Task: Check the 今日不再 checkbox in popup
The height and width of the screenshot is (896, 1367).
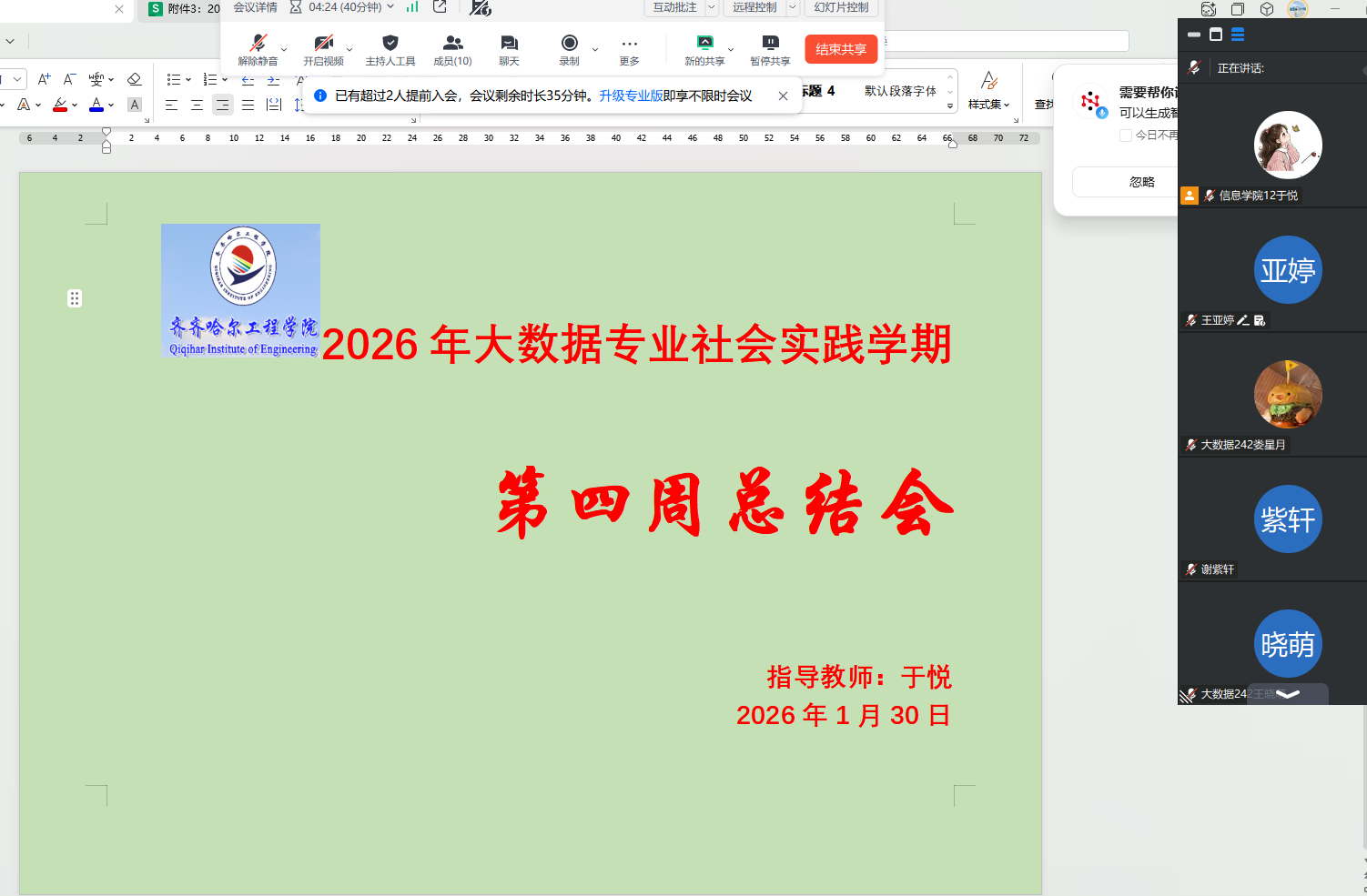Action: pyautogui.click(x=1126, y=136)
